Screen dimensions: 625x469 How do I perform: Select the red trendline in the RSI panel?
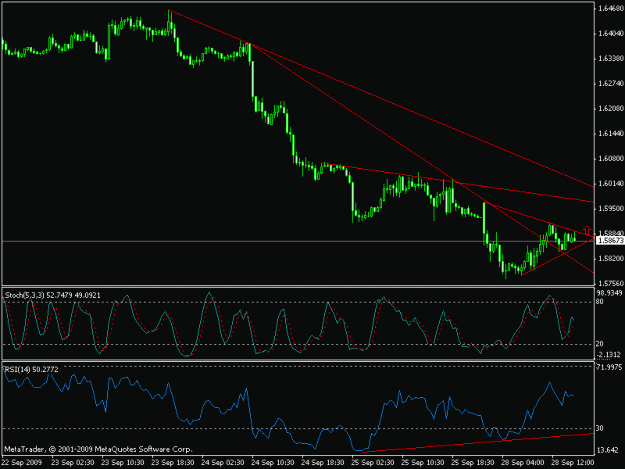[478, 443]
